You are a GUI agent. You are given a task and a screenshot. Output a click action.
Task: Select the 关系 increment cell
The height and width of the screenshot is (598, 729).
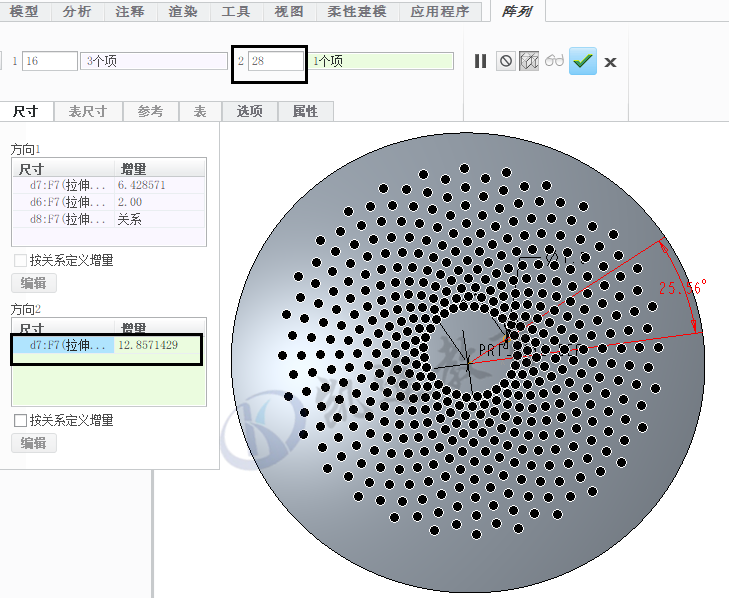[x=159, y=219]
